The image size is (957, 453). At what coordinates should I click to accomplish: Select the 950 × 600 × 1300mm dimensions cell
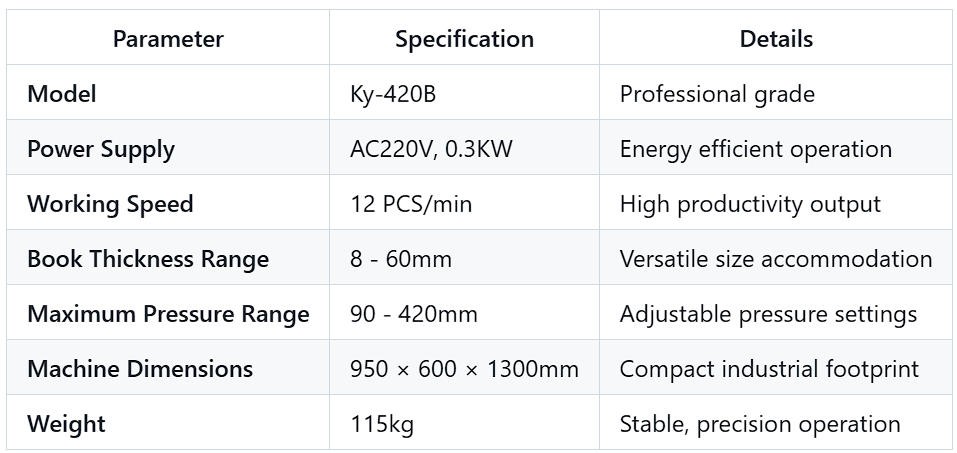464,369
